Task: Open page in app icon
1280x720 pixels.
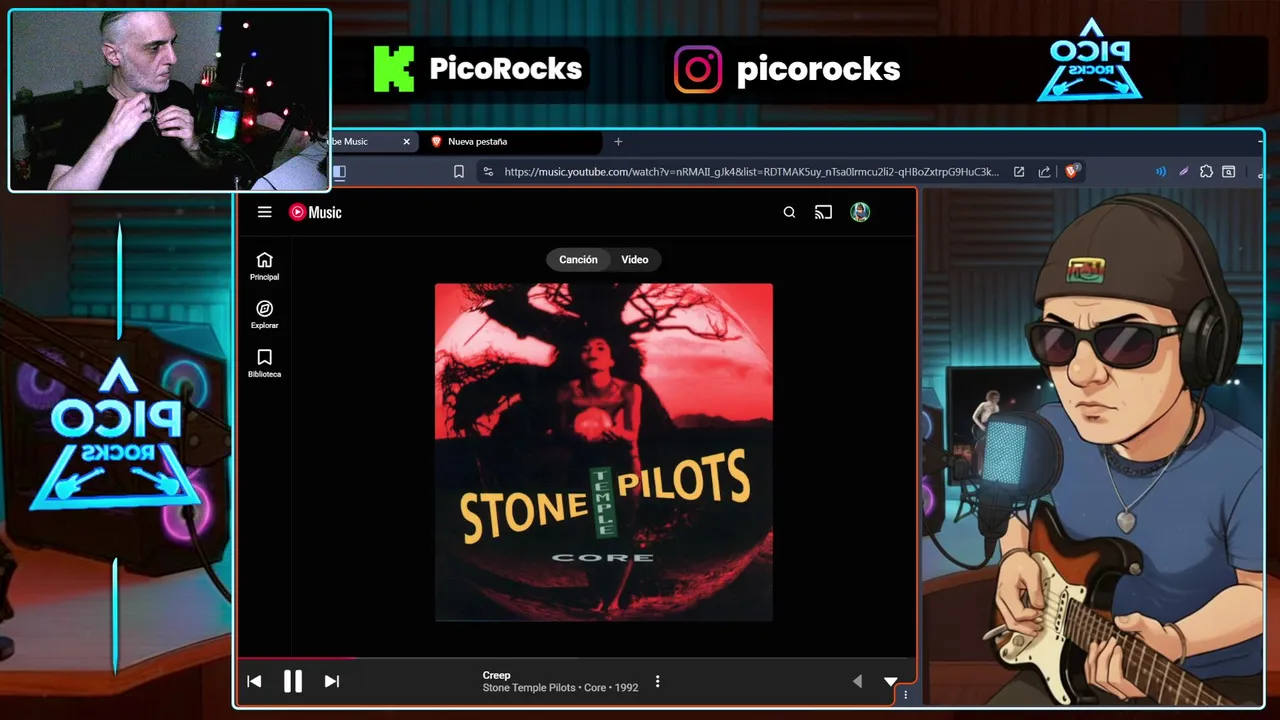Action: (x=1019, y=172)
